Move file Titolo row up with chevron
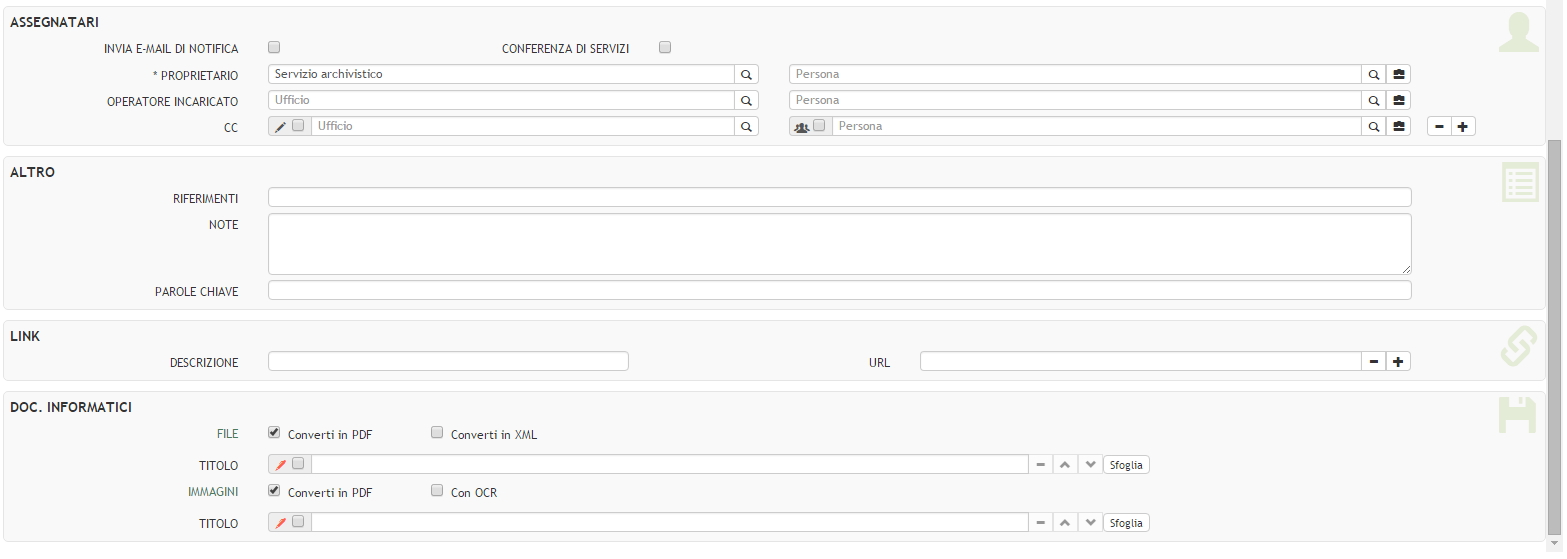Image resolution: width=1567 pixels, height=559 pixels. (x=1065, y=465)
